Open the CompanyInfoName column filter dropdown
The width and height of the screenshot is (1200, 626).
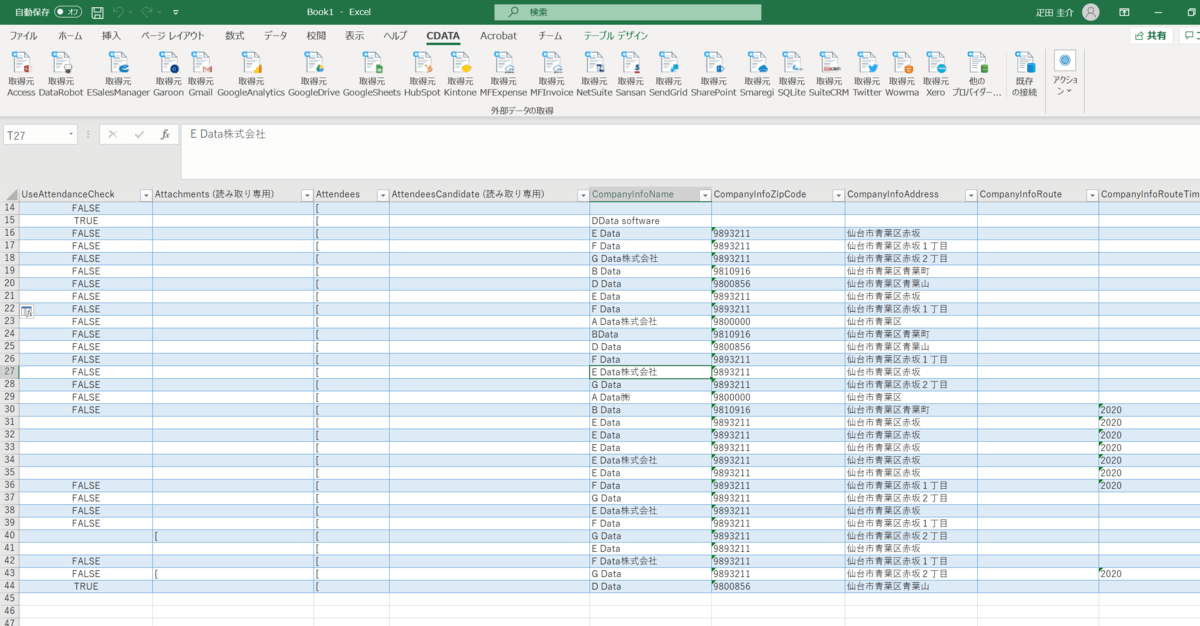pos(704,195)
